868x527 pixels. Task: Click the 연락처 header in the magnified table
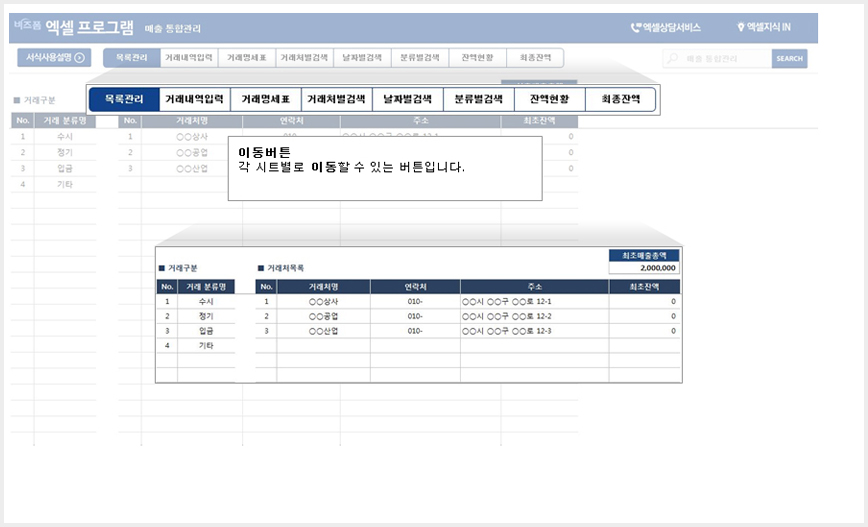coord(415,287)
